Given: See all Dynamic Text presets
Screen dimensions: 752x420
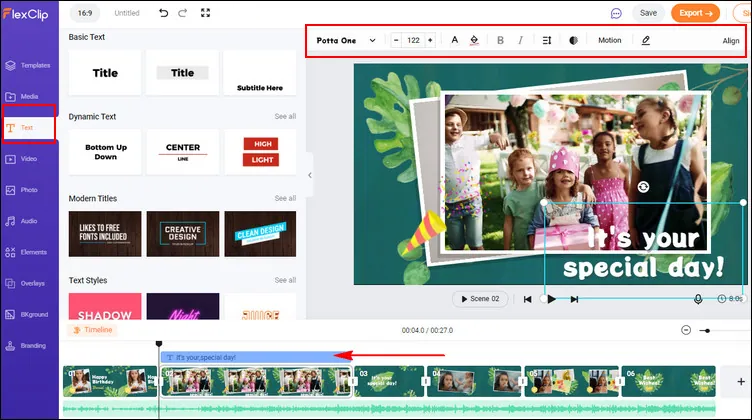Looking at the screenshot, I should tap(285, 117).
